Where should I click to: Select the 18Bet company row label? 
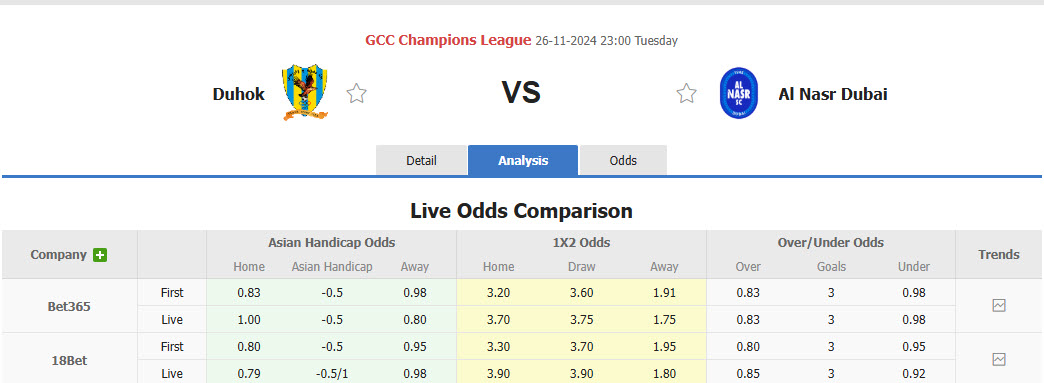pos(69,360)
